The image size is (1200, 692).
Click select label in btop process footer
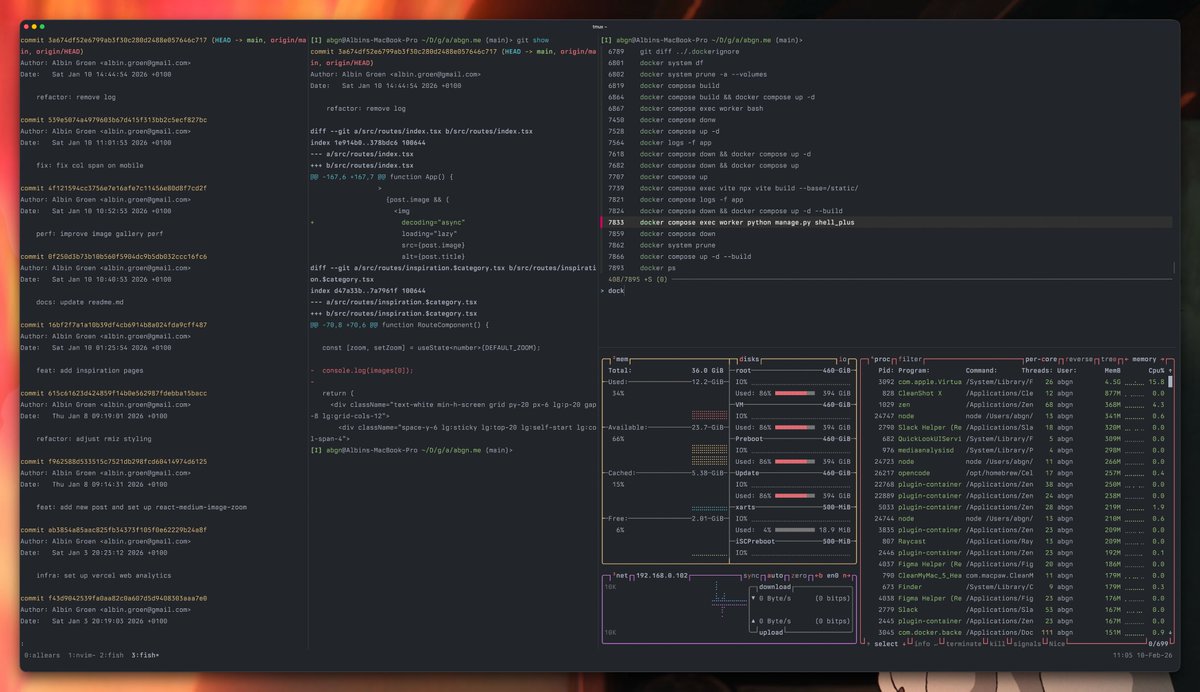[x=886, y=643]
